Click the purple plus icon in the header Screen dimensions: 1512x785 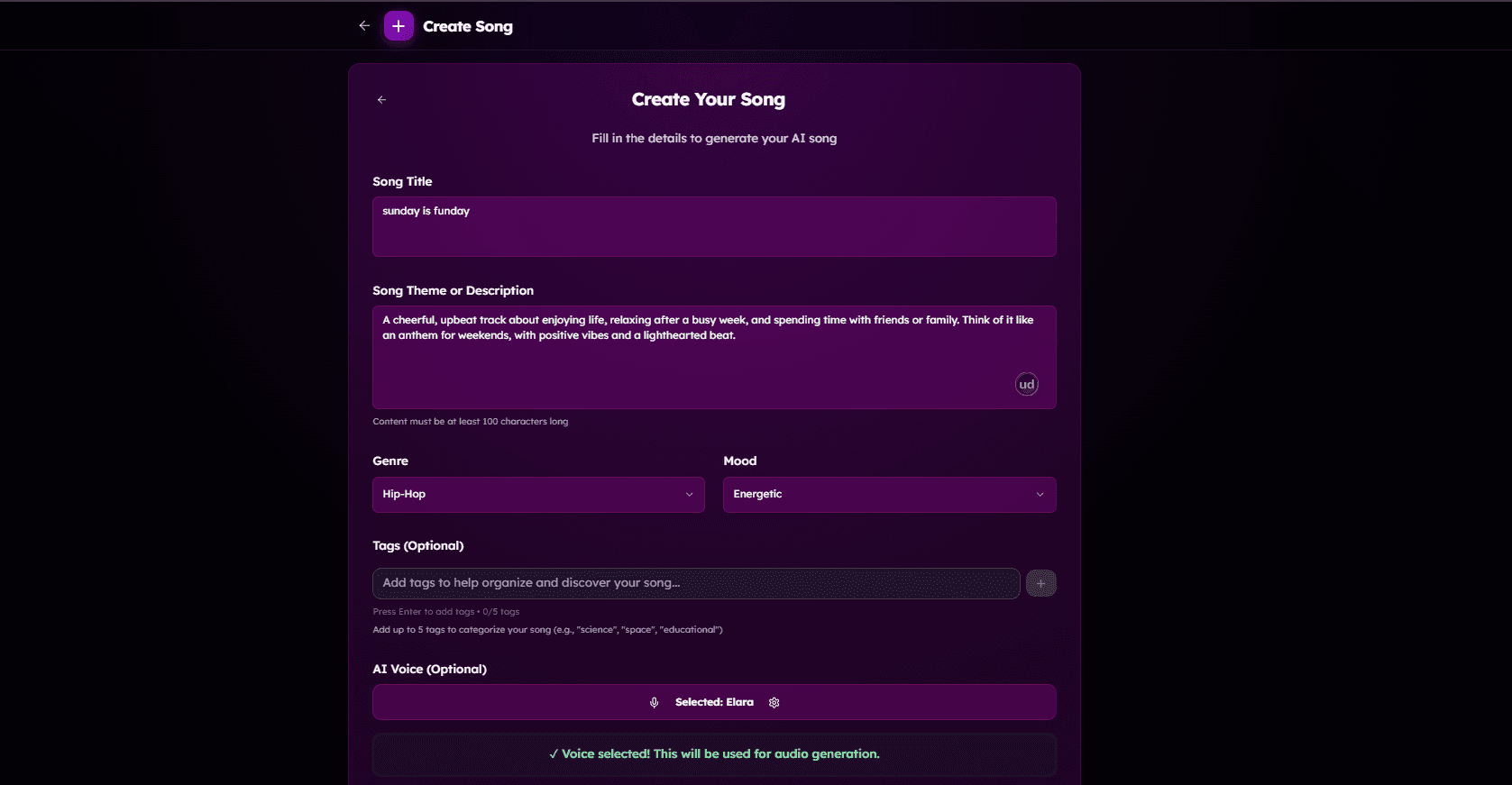point(399,26)
